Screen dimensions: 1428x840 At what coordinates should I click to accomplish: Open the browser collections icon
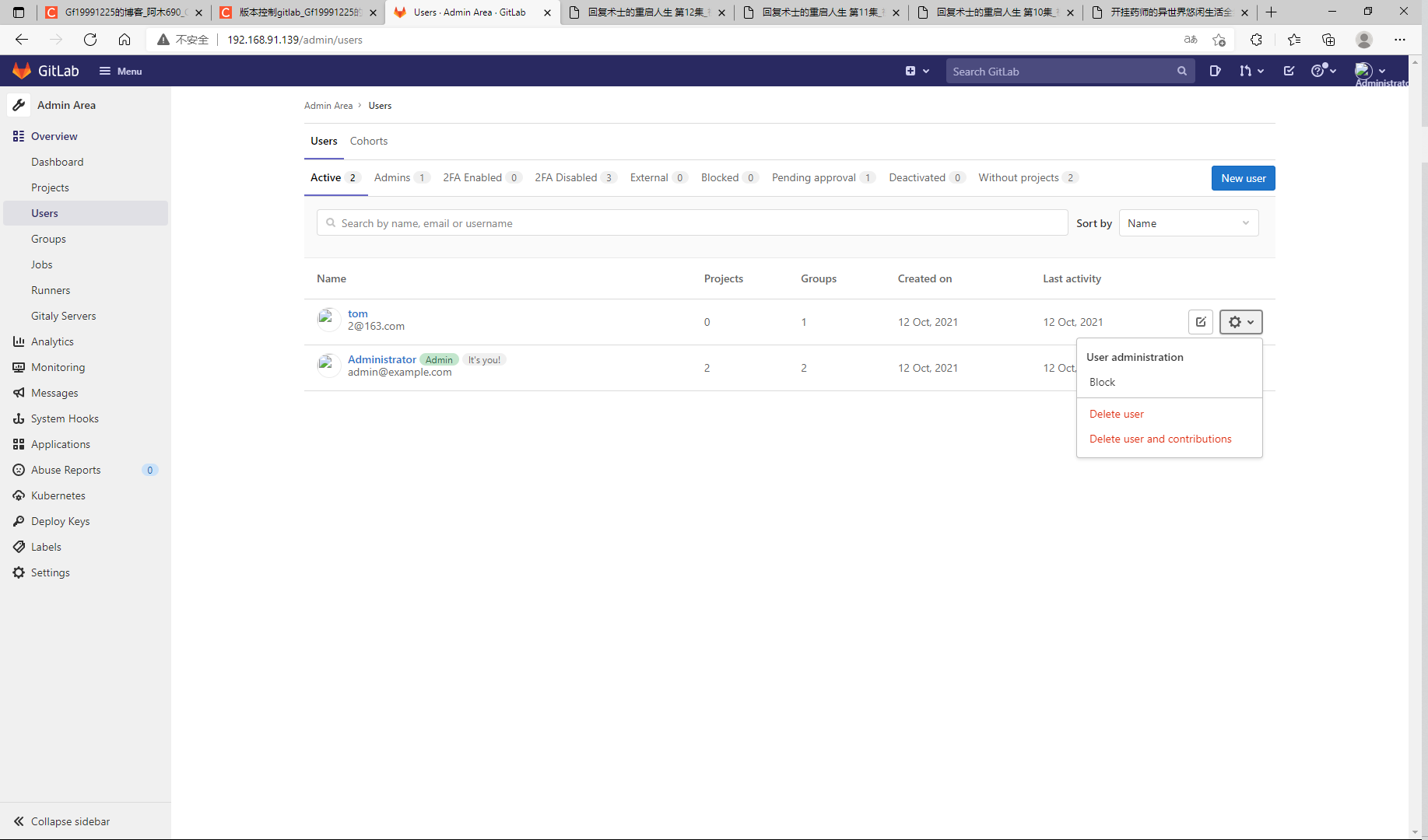(x=1328, y=40)
